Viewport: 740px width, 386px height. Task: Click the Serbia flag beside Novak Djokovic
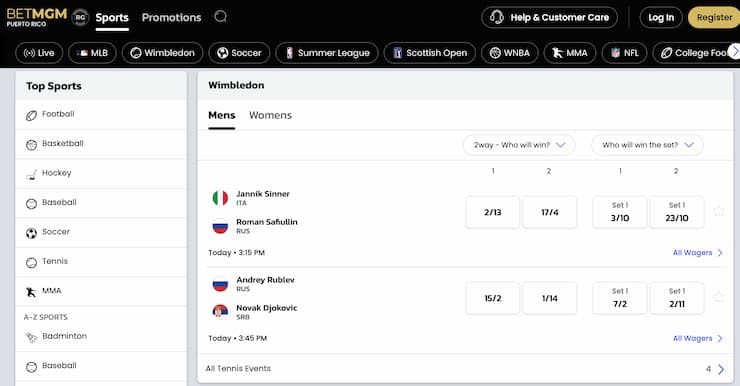point(220,312)
